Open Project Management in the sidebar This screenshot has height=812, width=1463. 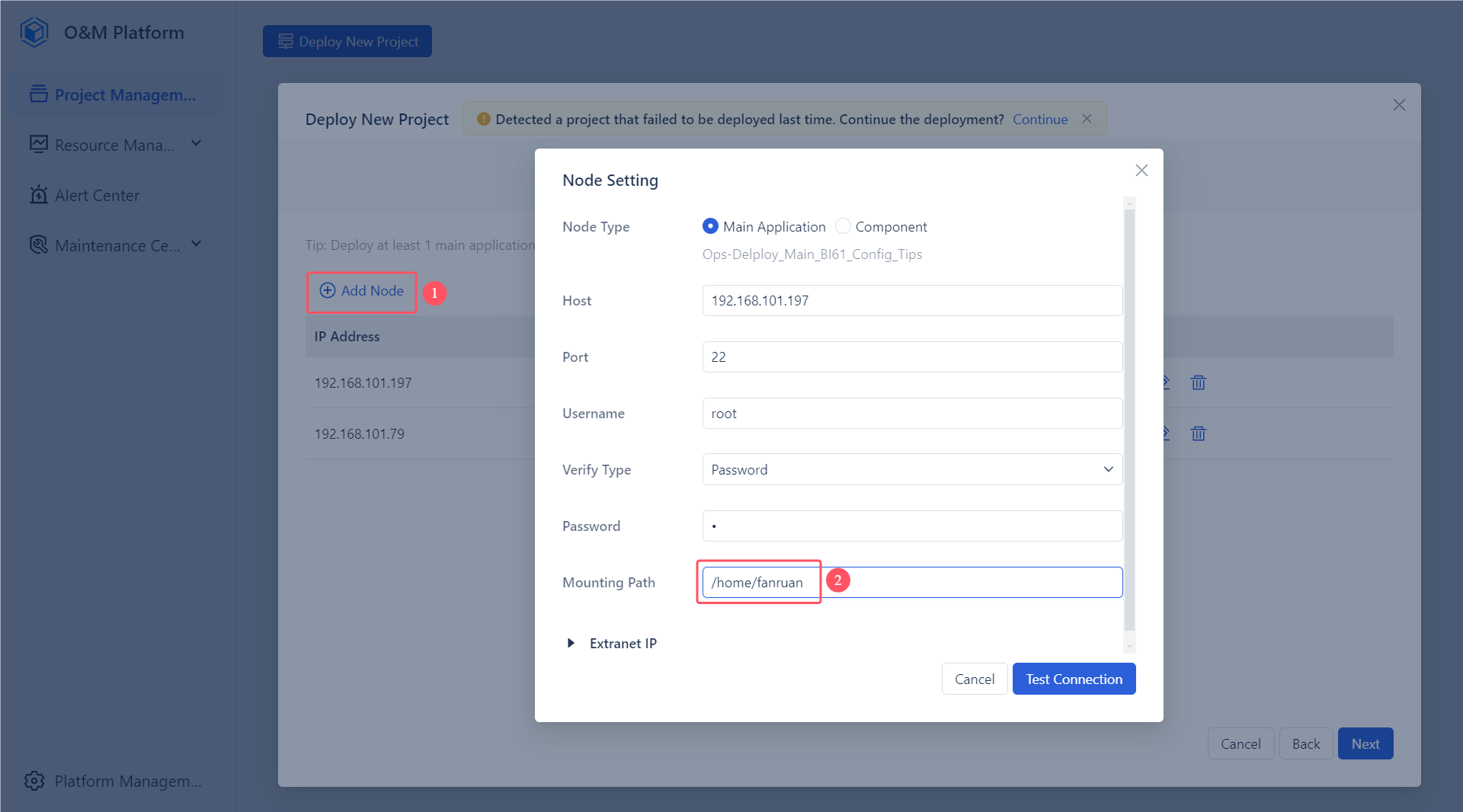(114, 94)
